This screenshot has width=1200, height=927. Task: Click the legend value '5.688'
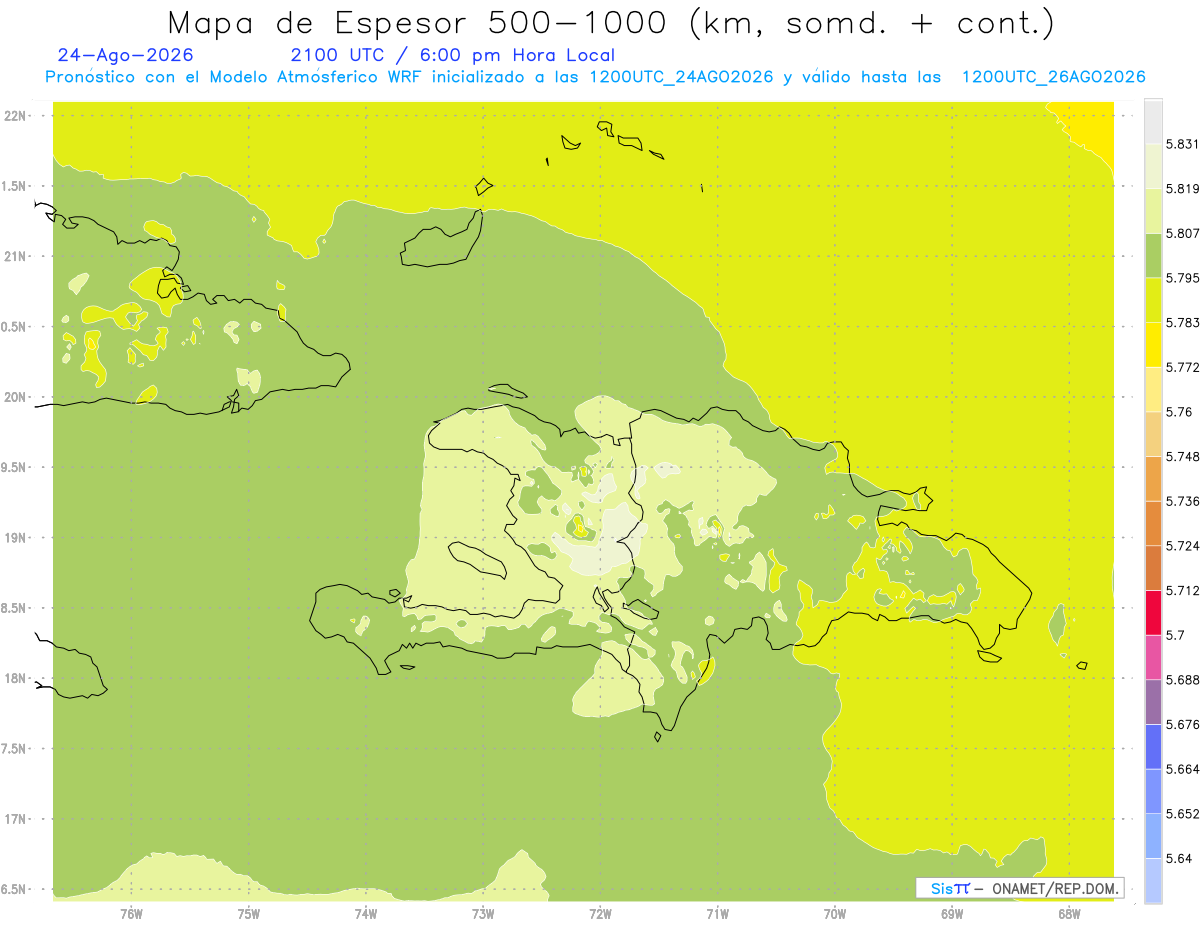1182,680
